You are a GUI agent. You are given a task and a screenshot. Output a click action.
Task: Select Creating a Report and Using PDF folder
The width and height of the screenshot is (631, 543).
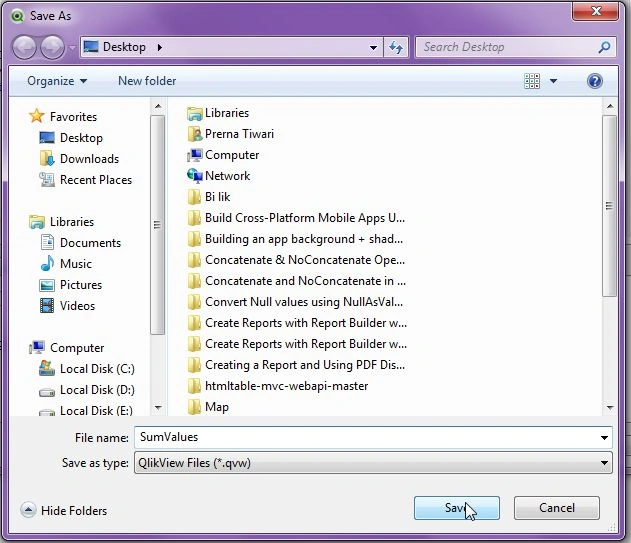point(296,365)
